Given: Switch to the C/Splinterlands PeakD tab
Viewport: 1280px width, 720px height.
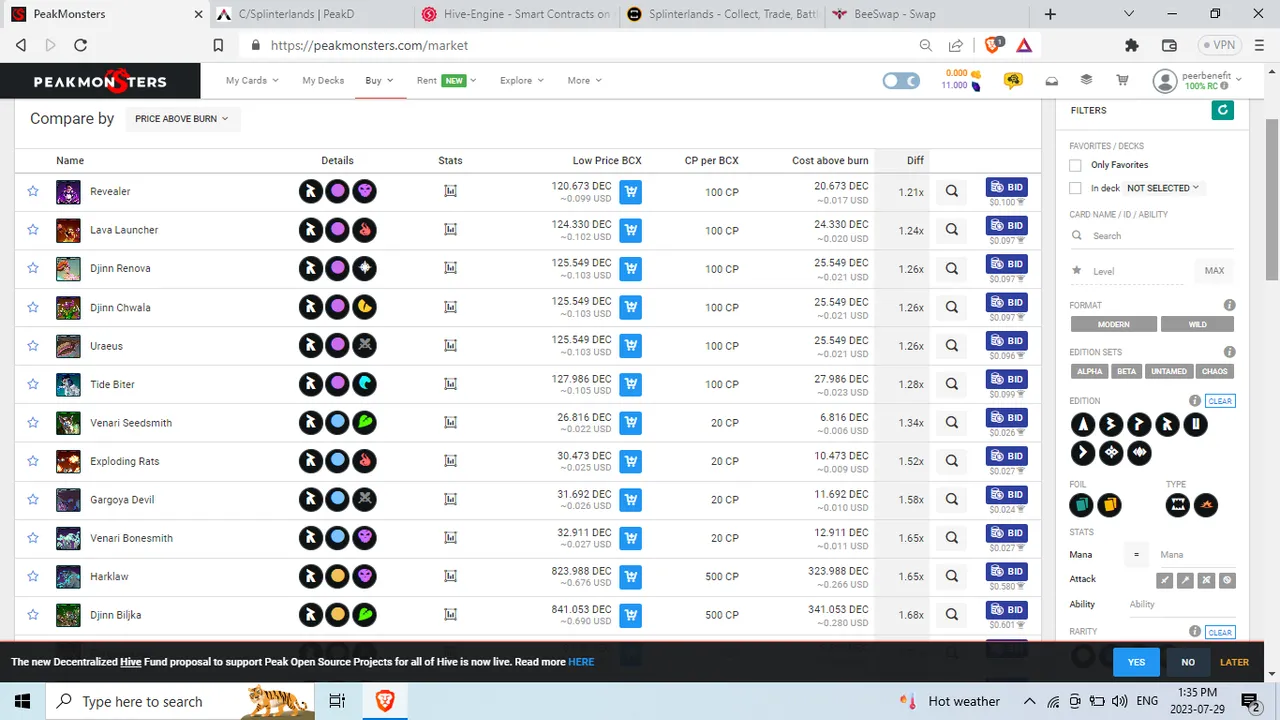Looking at the screenshot, I should 307,14.
